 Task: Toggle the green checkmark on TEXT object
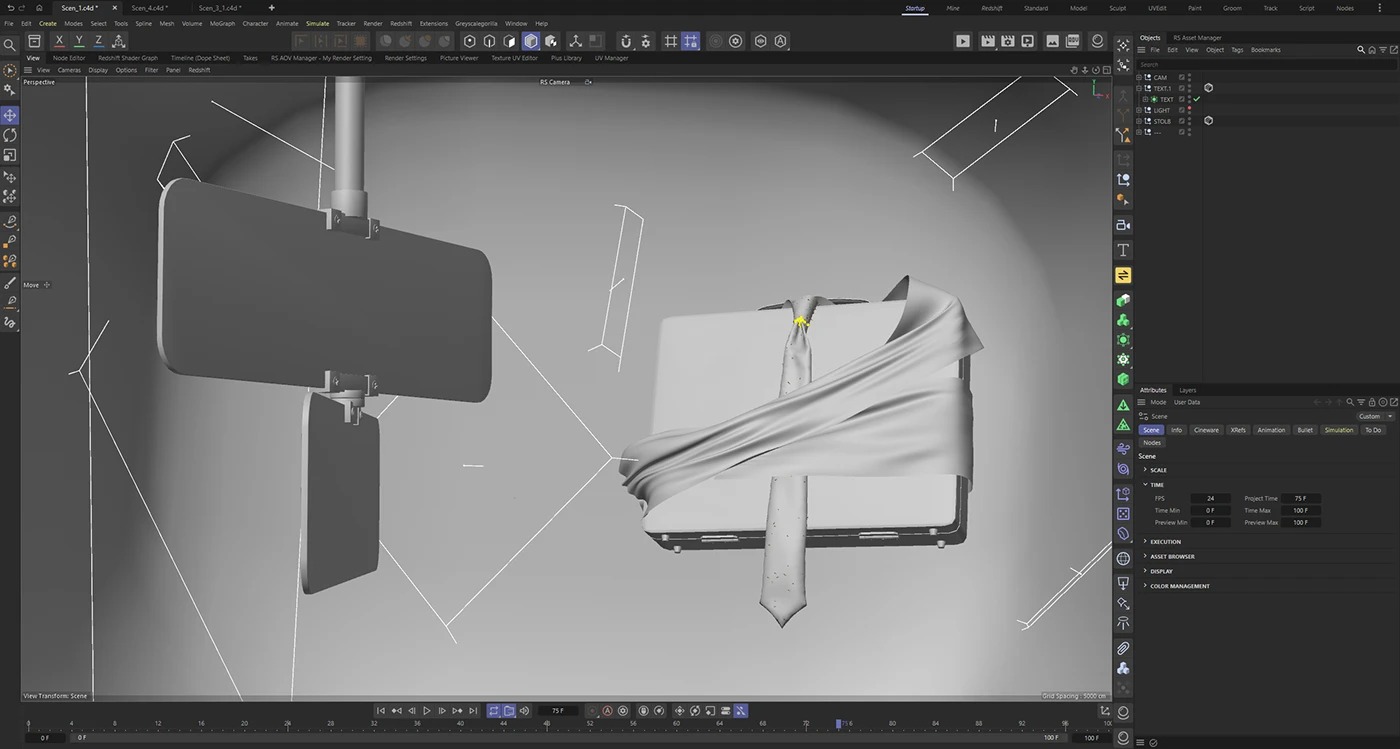tap(1196, 99)
